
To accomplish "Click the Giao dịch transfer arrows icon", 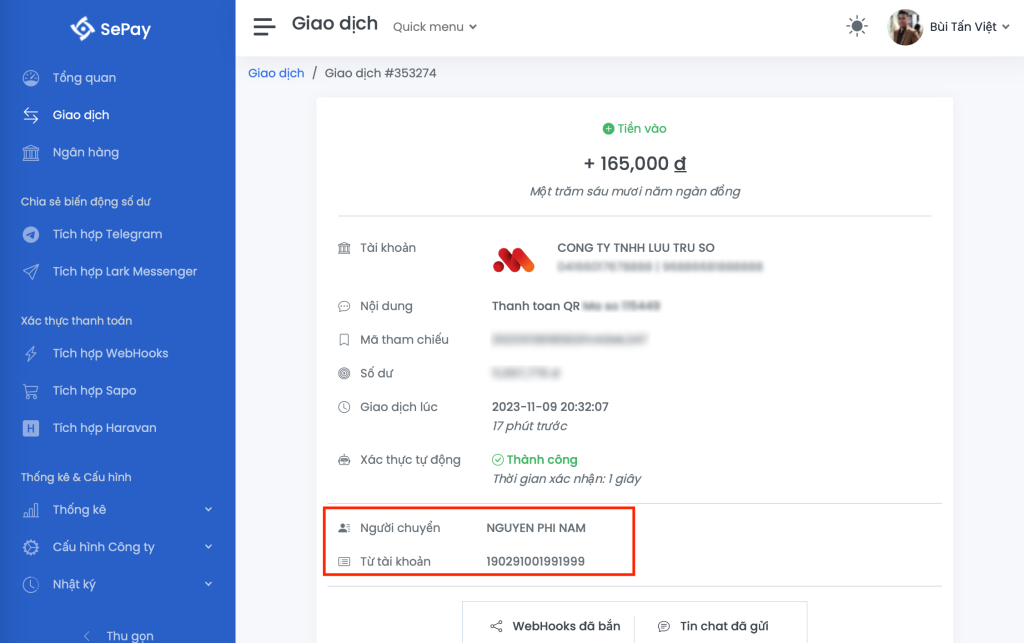I will point(30,114).
